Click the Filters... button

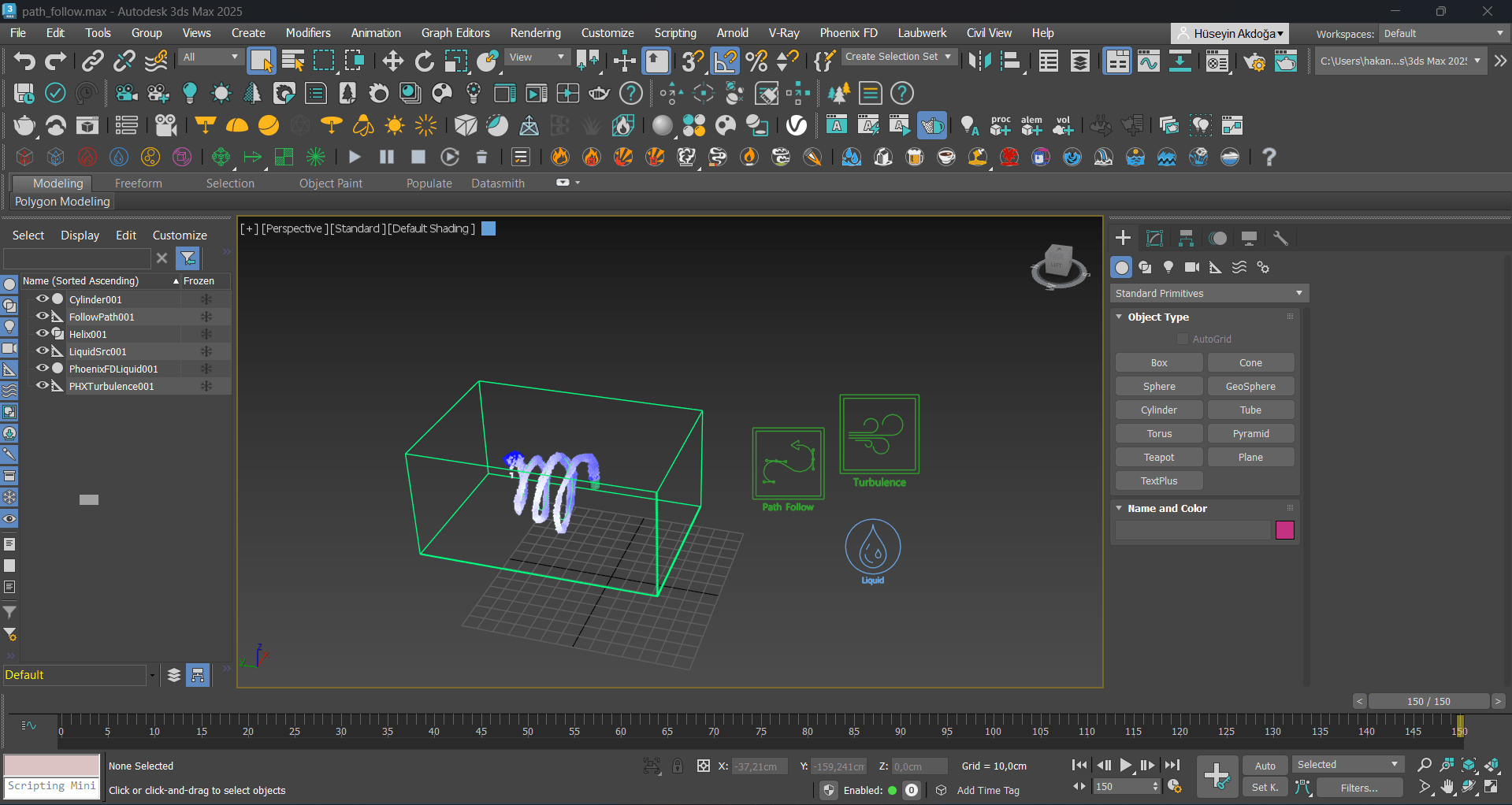pos(1358,787)
